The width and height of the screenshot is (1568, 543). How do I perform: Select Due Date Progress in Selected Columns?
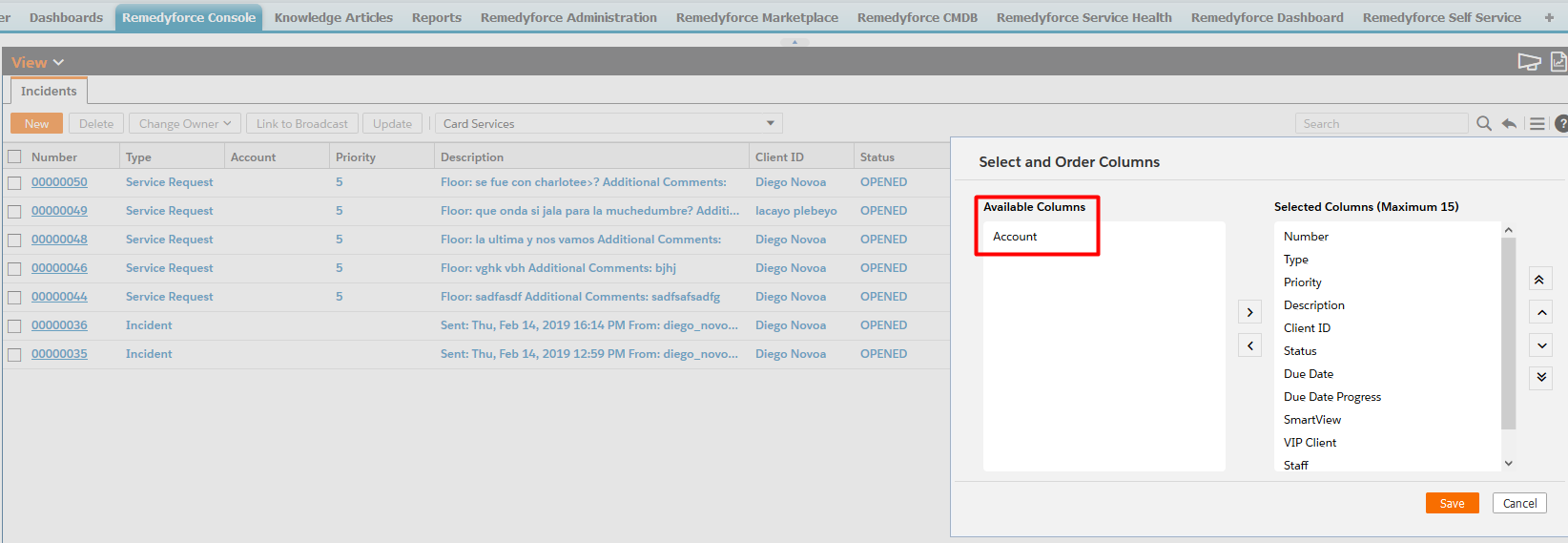pyautogui.click(x=1332, y=397)
